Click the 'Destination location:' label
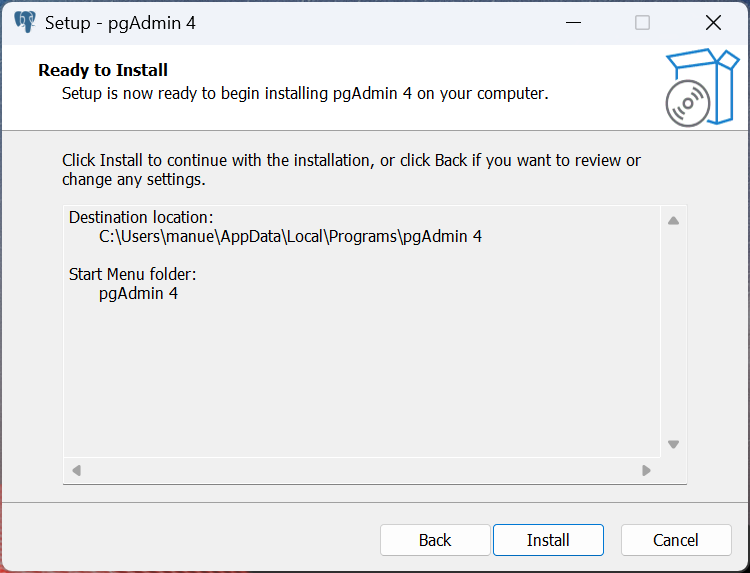The width and height of the screenshot is (750, 573). [141, 217]
